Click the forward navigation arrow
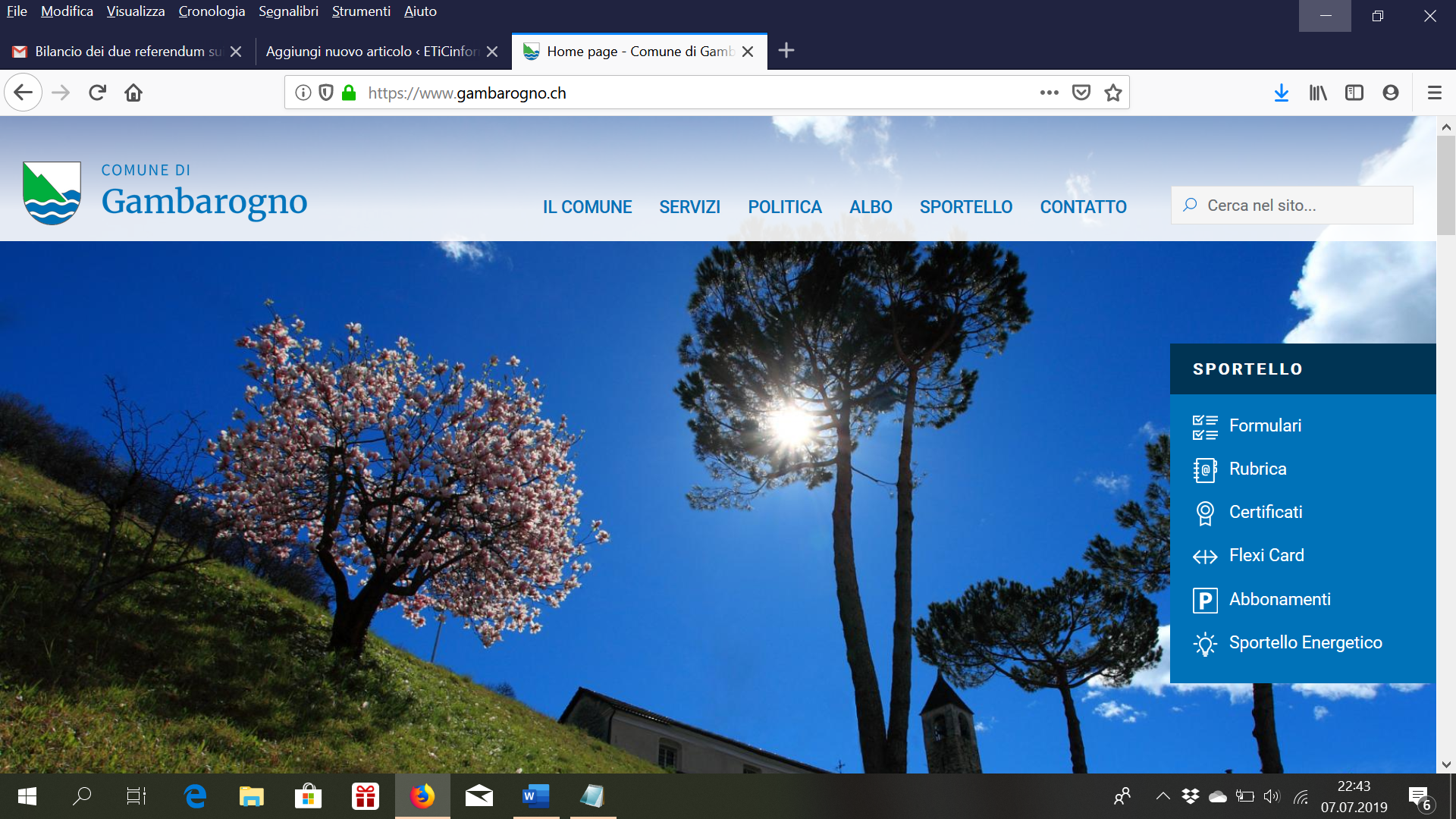Viewport: 1456px width, 819px height. (61, 93)
